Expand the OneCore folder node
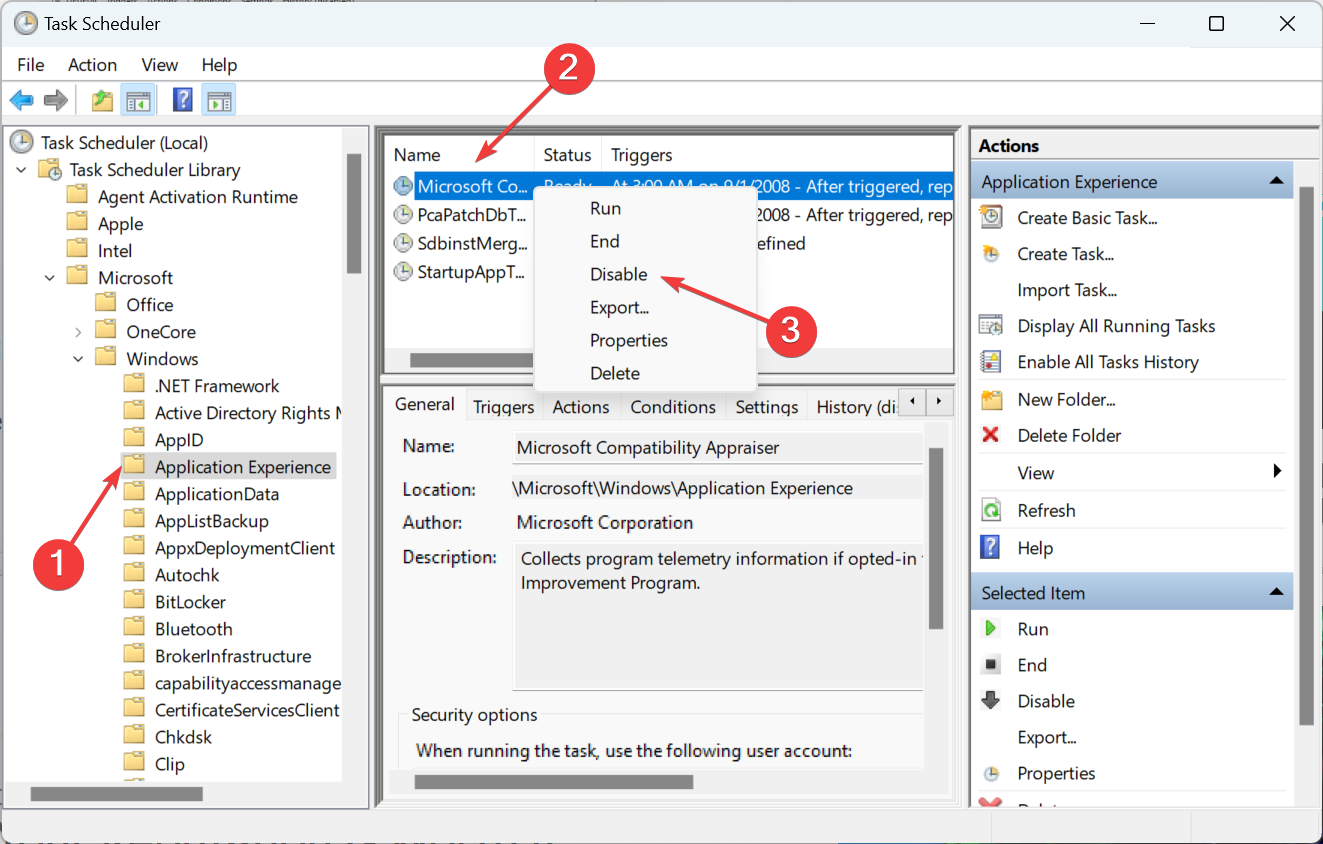The image size is (1323, 844). point(79,332)
